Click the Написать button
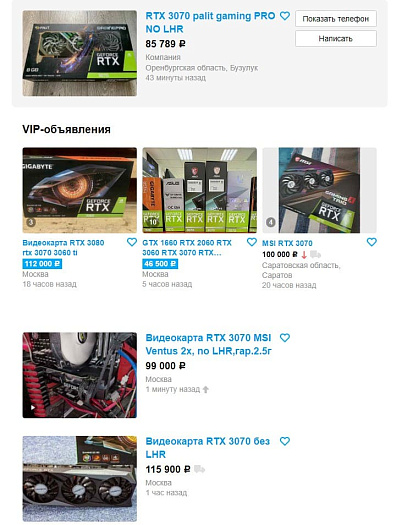This screenshot has height=525, width=402. pos(336,39)
